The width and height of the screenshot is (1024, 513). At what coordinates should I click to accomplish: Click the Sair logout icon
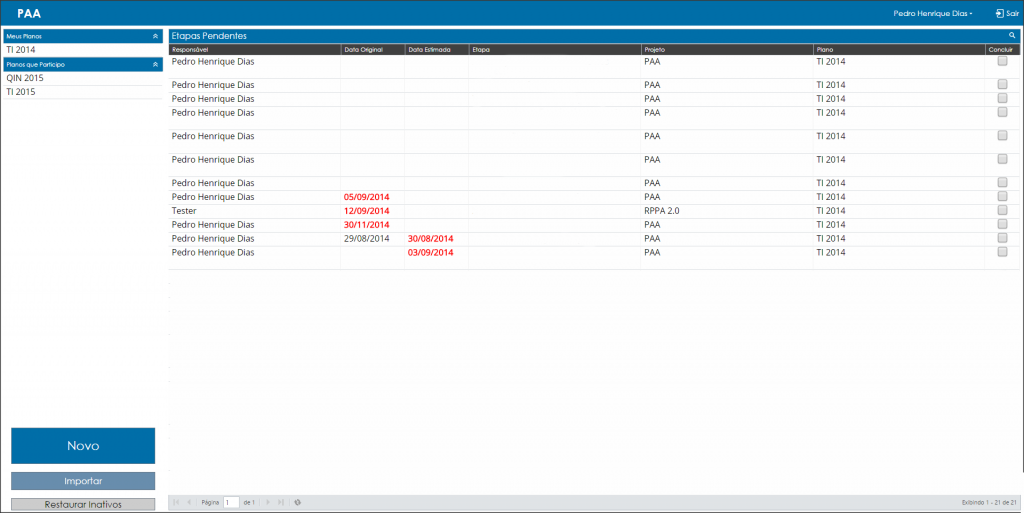coord(999,13)
